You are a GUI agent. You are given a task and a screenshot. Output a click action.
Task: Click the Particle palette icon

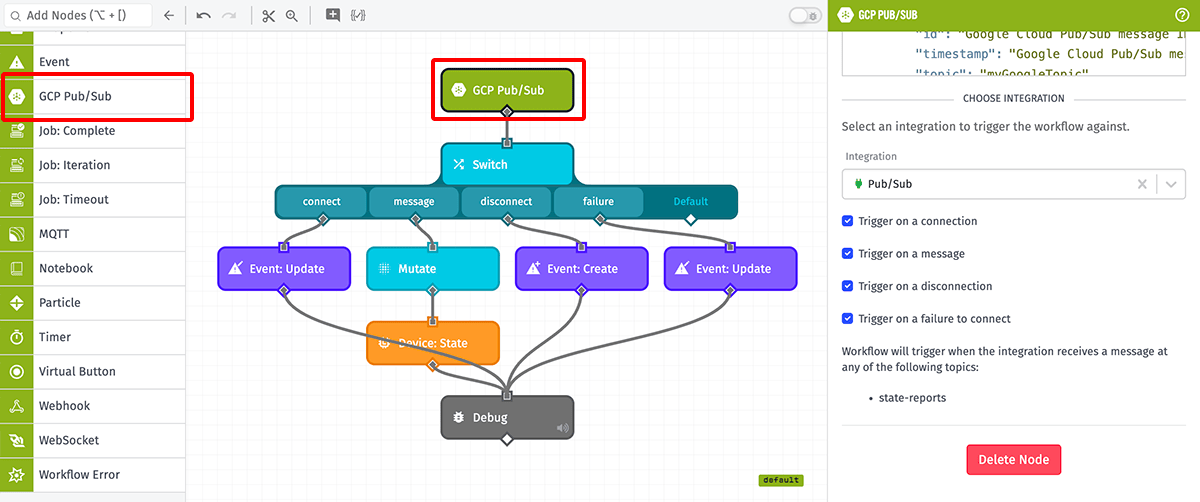click(x=16, y=302)
